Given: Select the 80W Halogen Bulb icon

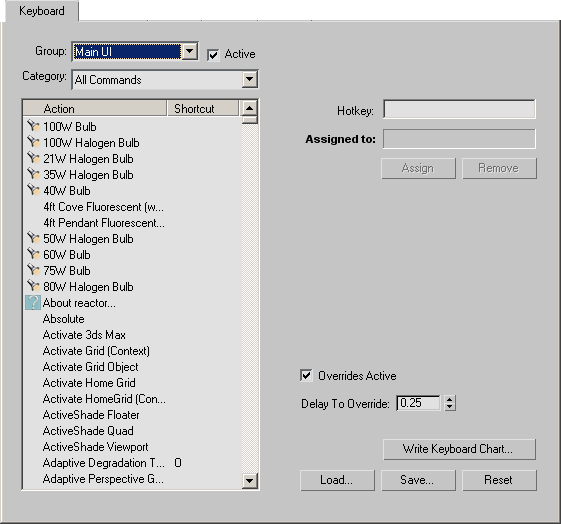Looking at the screenshot, I should pos(33,286).
